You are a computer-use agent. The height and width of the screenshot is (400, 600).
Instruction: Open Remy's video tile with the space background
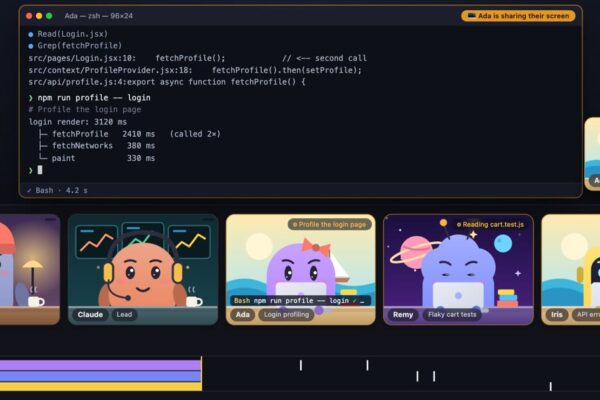(x=458, y=269)
